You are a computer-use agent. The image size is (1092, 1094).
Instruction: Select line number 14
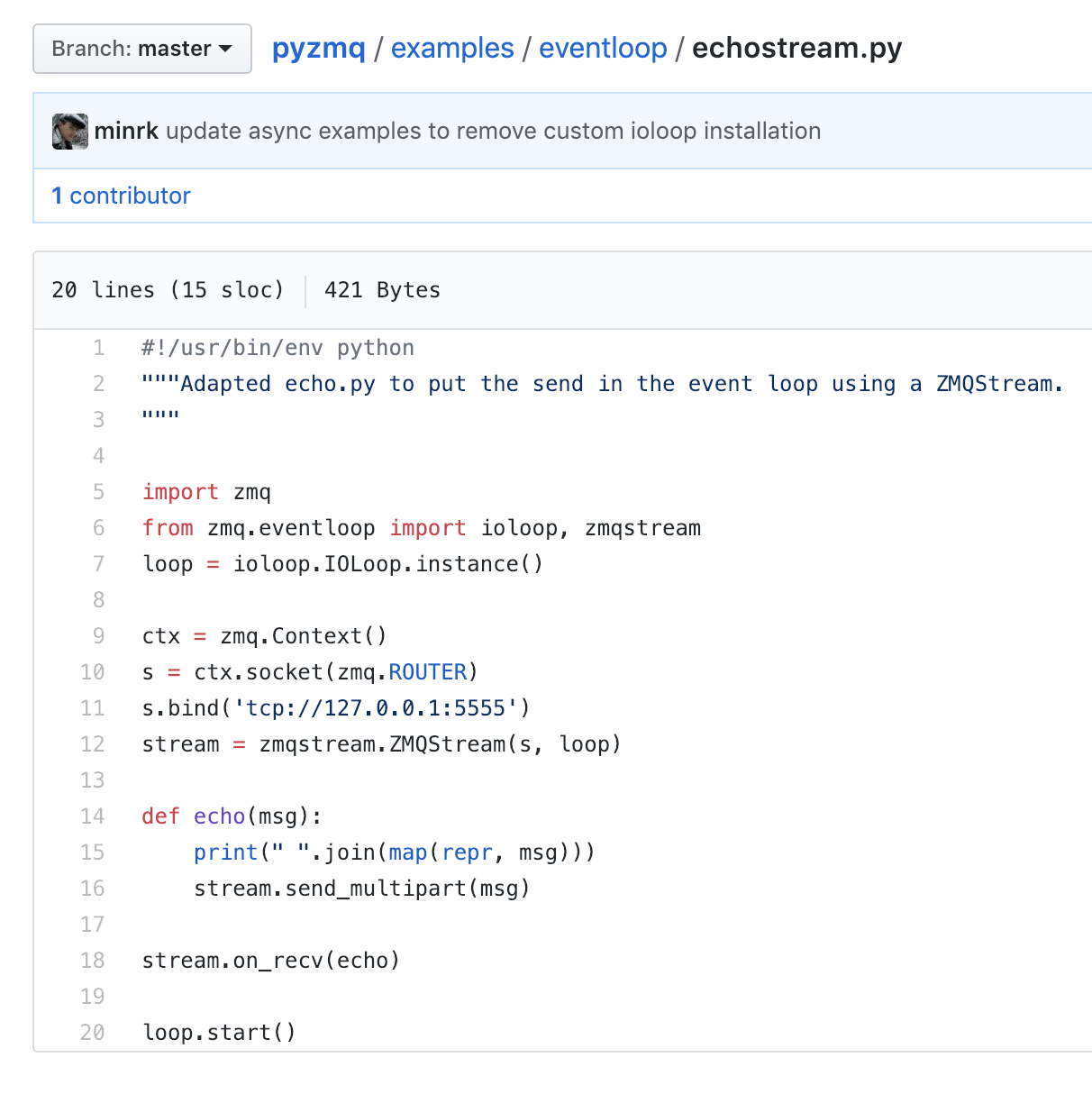92,816
